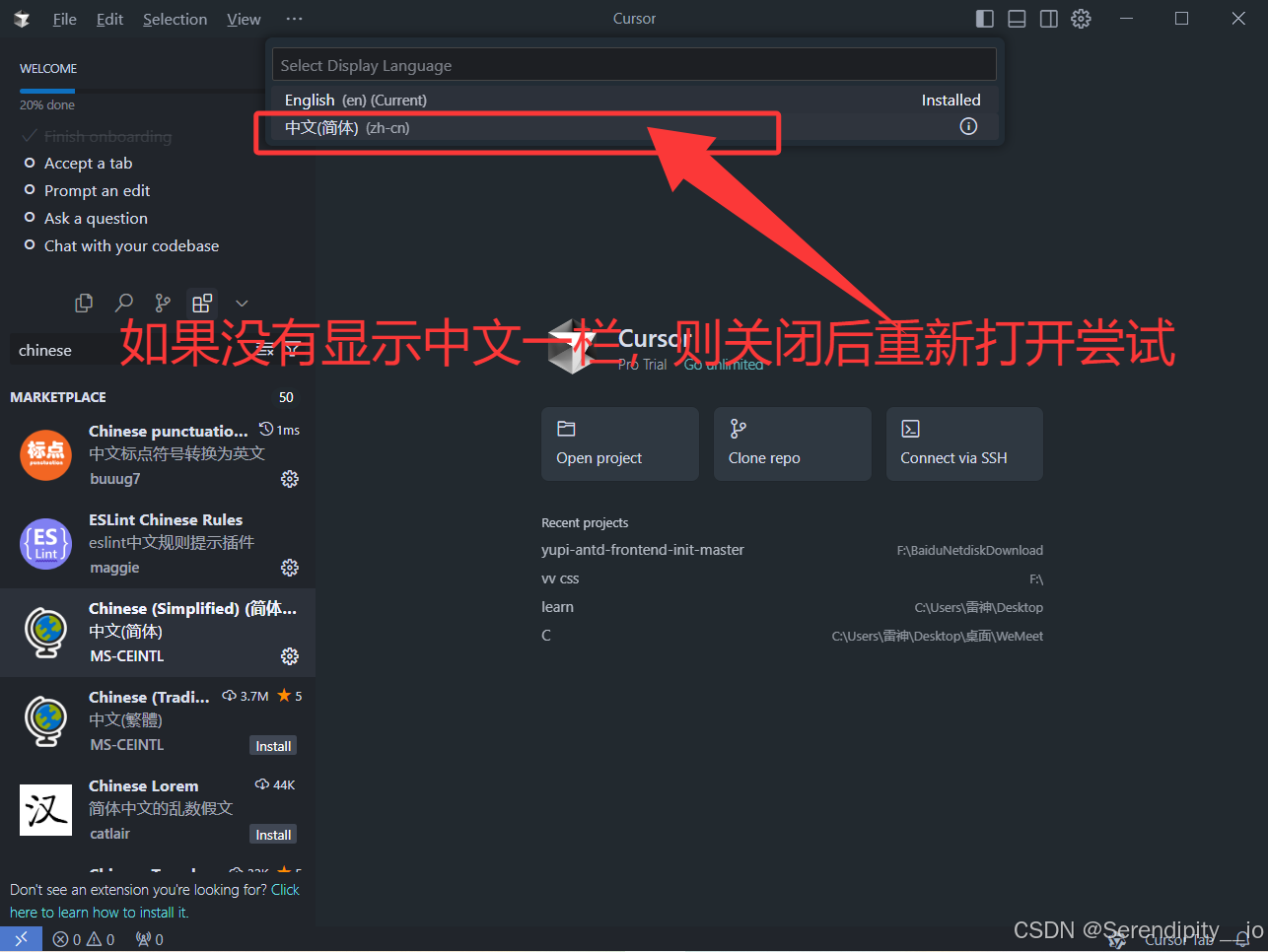Install the Chinese Lorem extension
Viewport: 1268px width, 952px height.
tap(273, 835)
